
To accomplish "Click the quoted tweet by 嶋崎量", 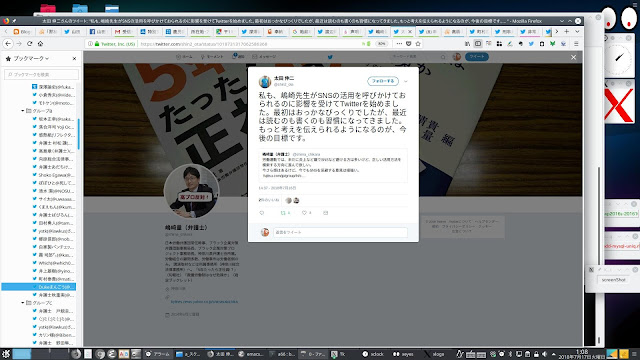I will (333, 165).
